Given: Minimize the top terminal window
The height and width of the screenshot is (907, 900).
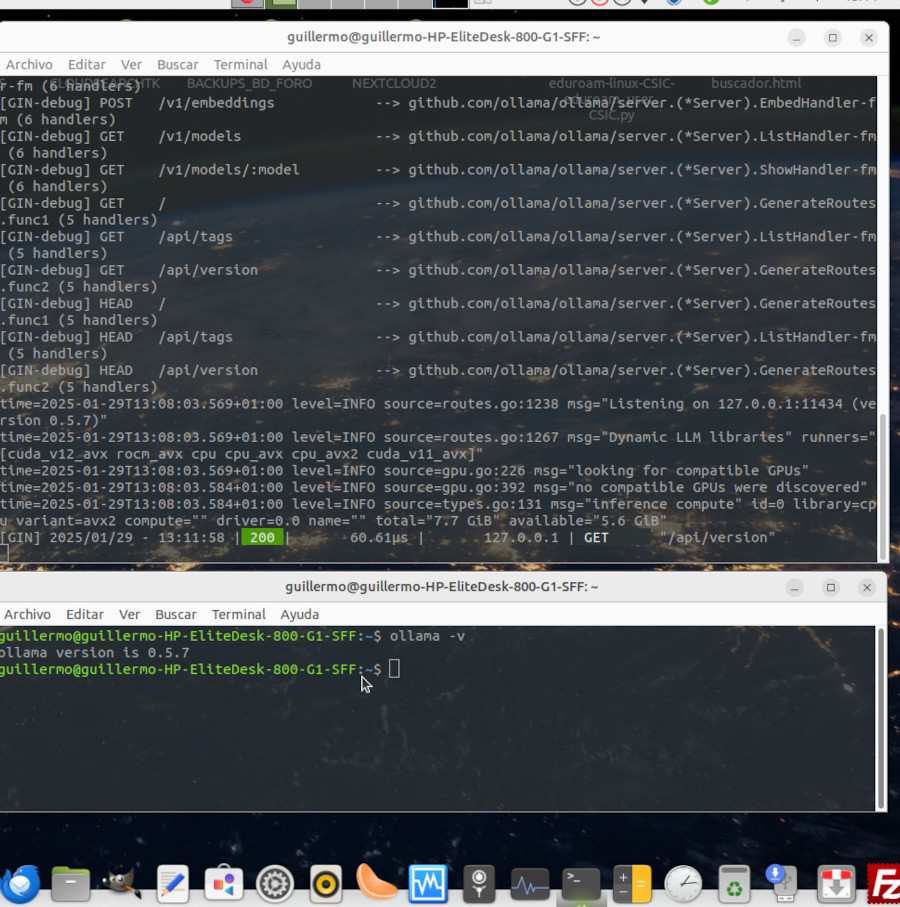Looking at the screenshot, I should [796, 37].
